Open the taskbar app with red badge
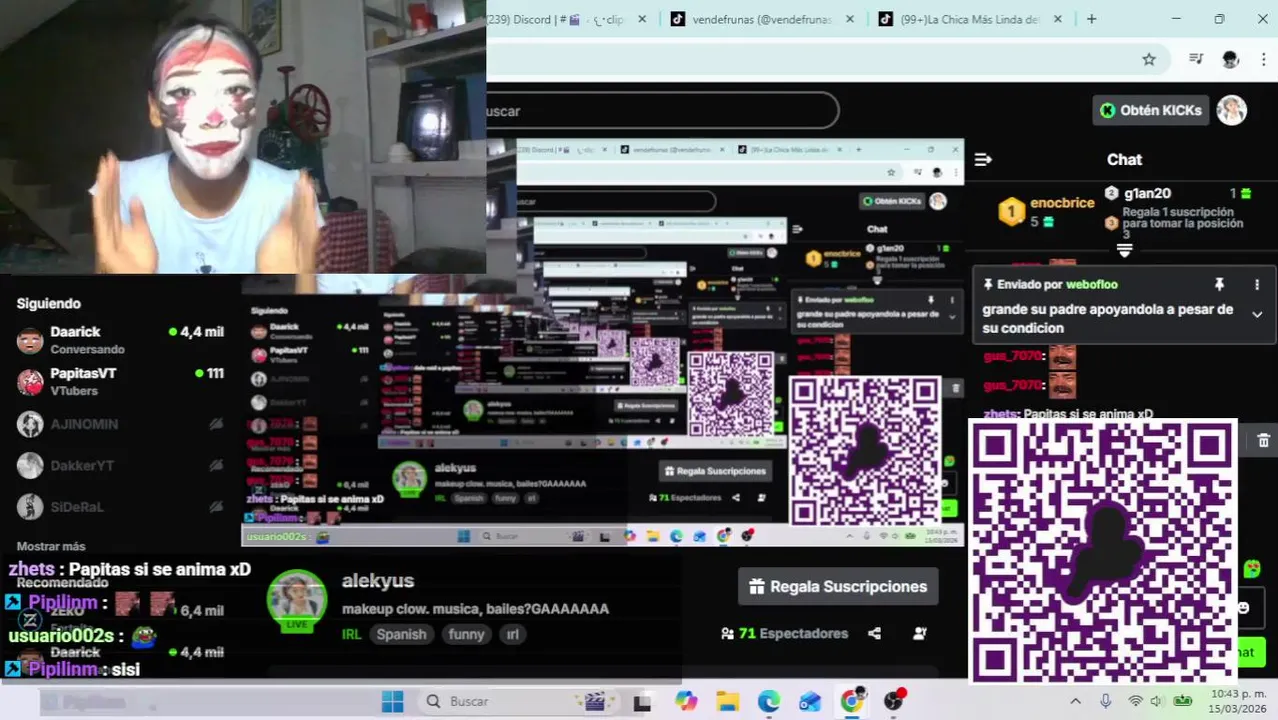The image size is (1278, 720). (x=894, y=700)
